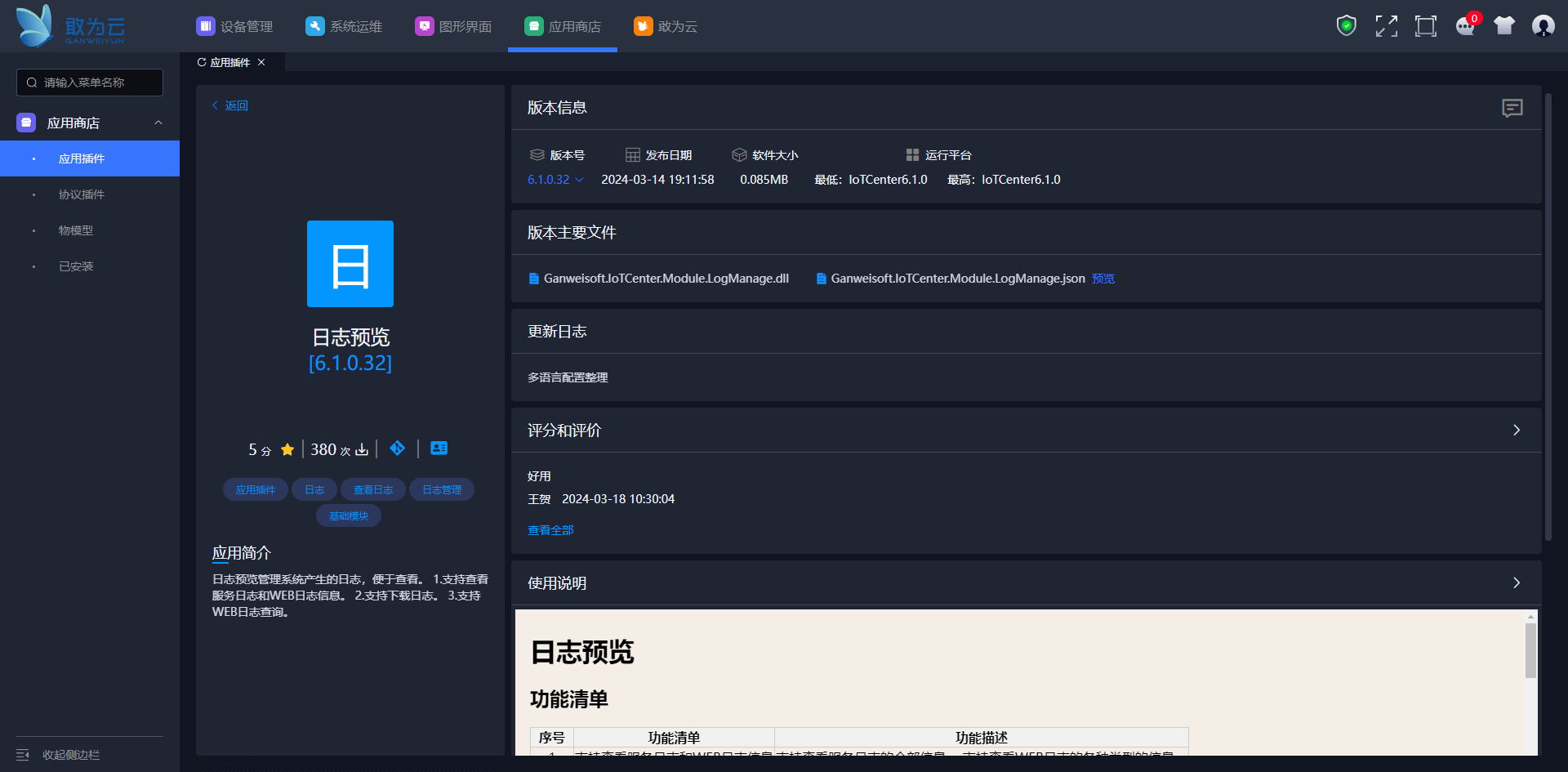Click the 日志预览 app thumbnail
Screen dimensions: 1568x772
[350, 264]
